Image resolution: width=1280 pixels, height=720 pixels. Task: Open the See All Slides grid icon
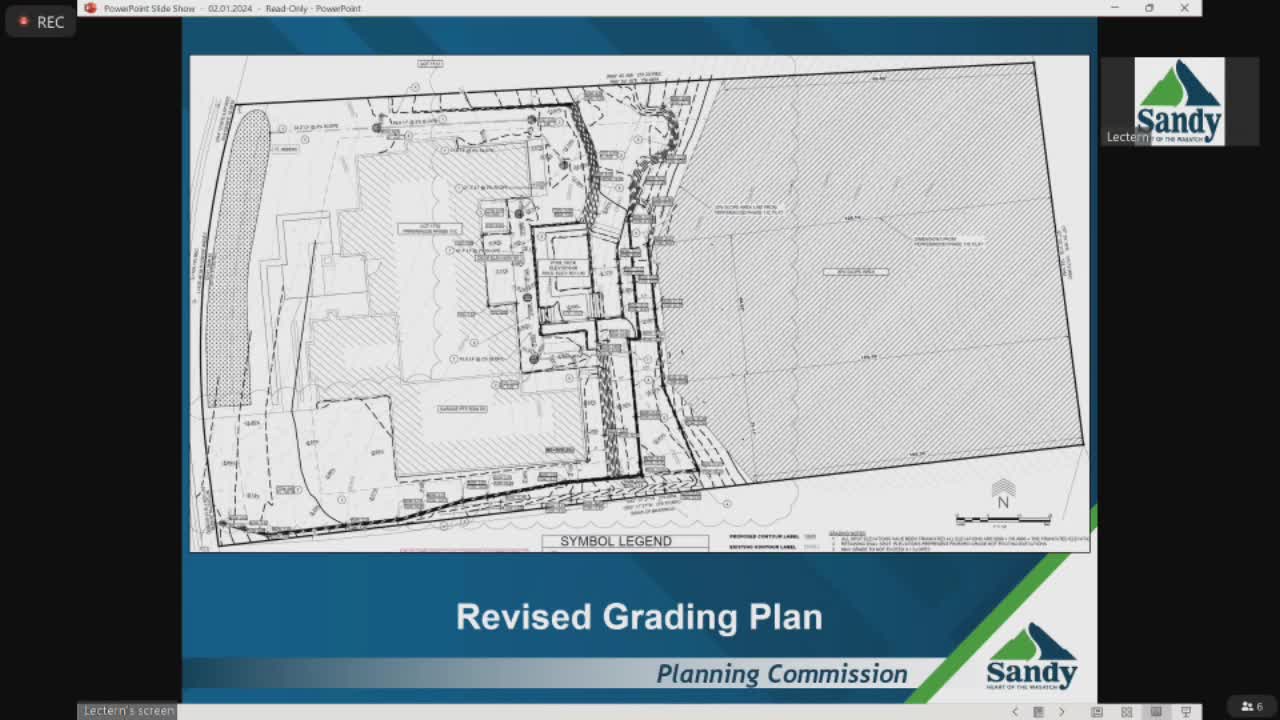[1125, 710]
